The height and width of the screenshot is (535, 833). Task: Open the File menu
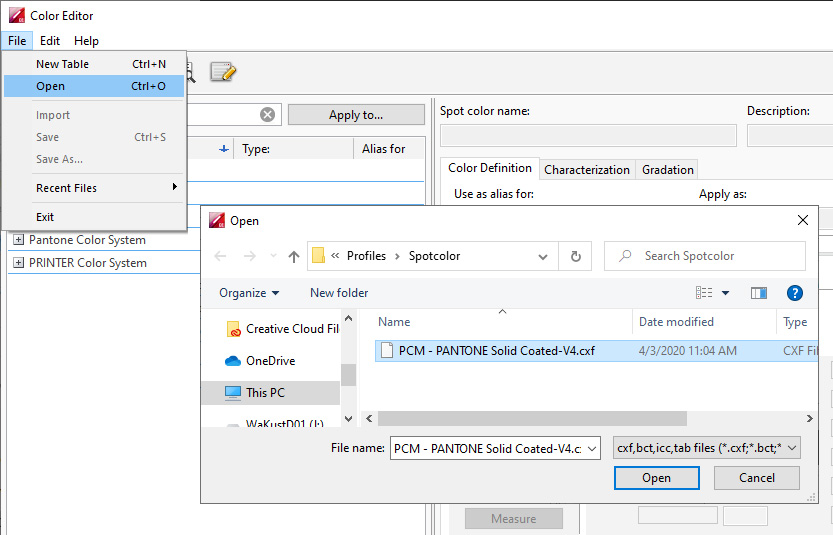tap(17, 41)
